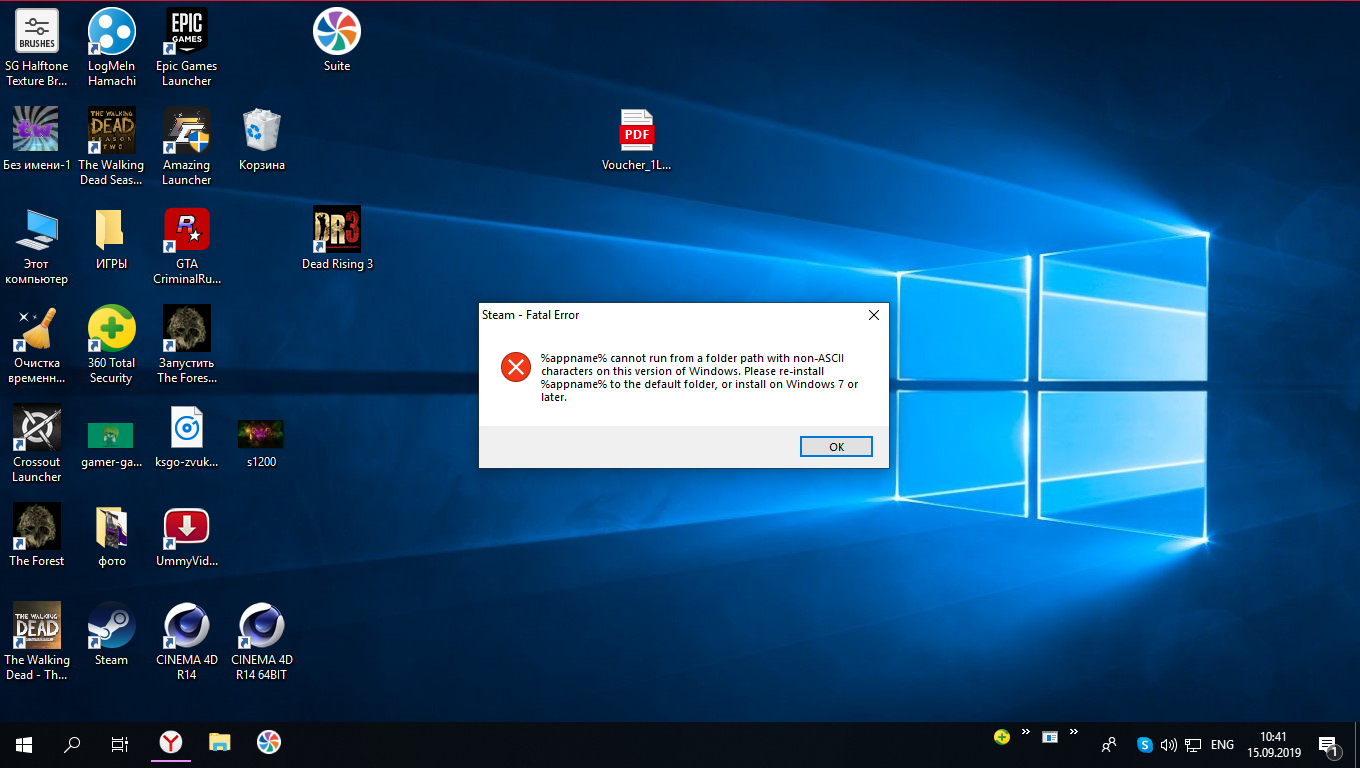Viewport: 1360px width, 768px height.
Task: Click OK in the Steam Fatal Error dialog
Action: click(836, 447)
